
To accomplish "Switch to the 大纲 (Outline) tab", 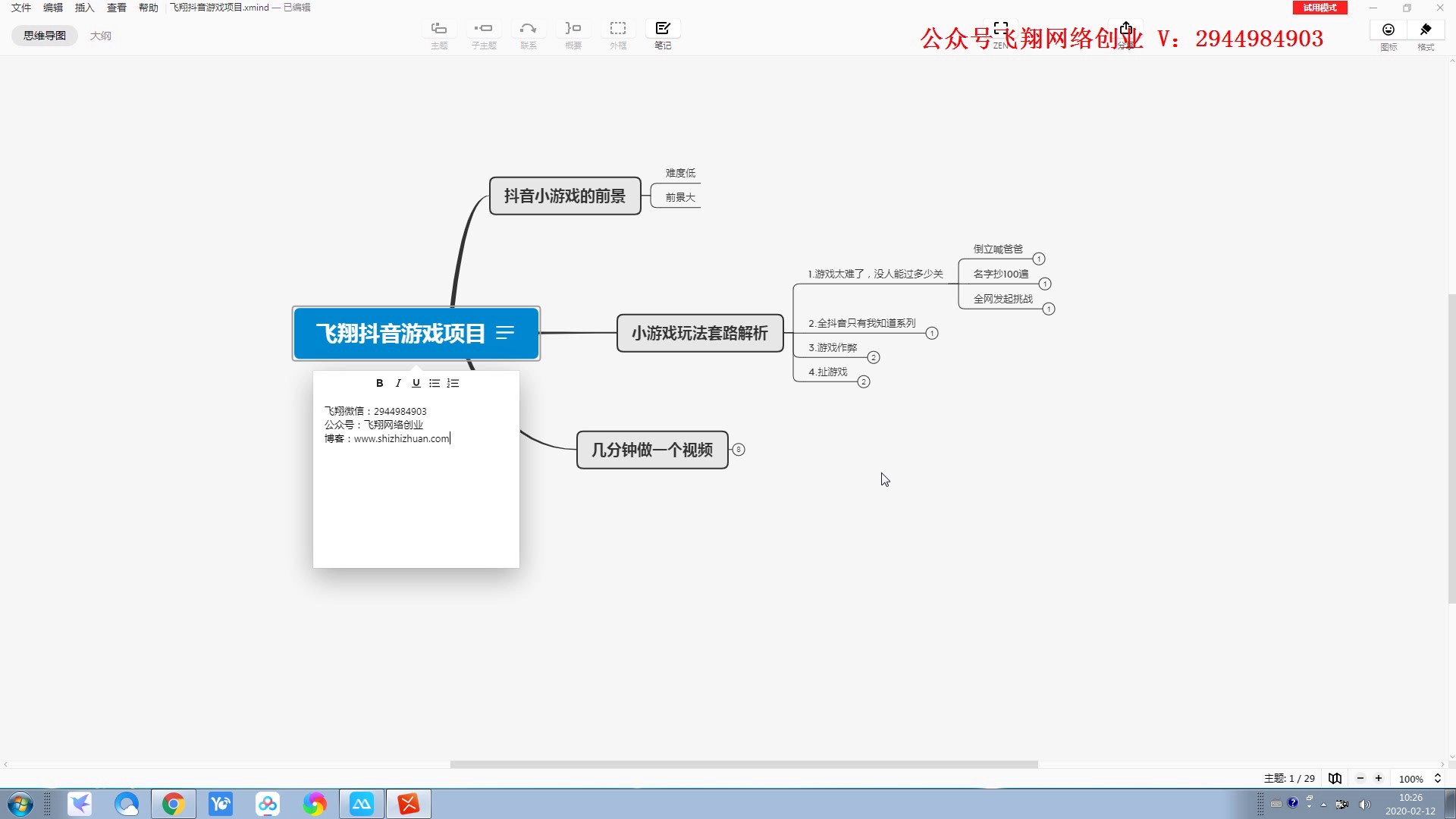I will [x=101, y=36].
